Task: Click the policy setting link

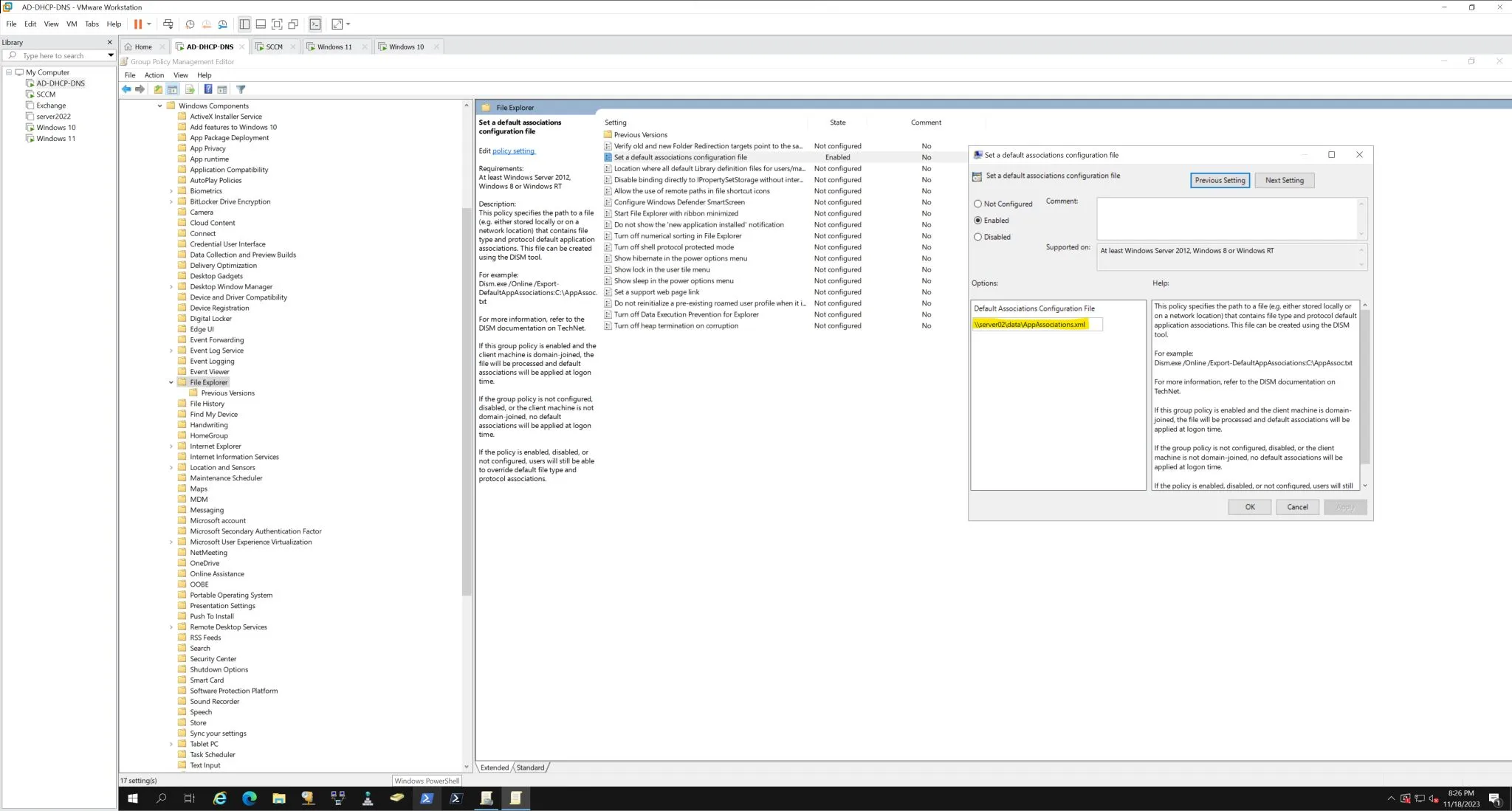Action: (514, 151)
